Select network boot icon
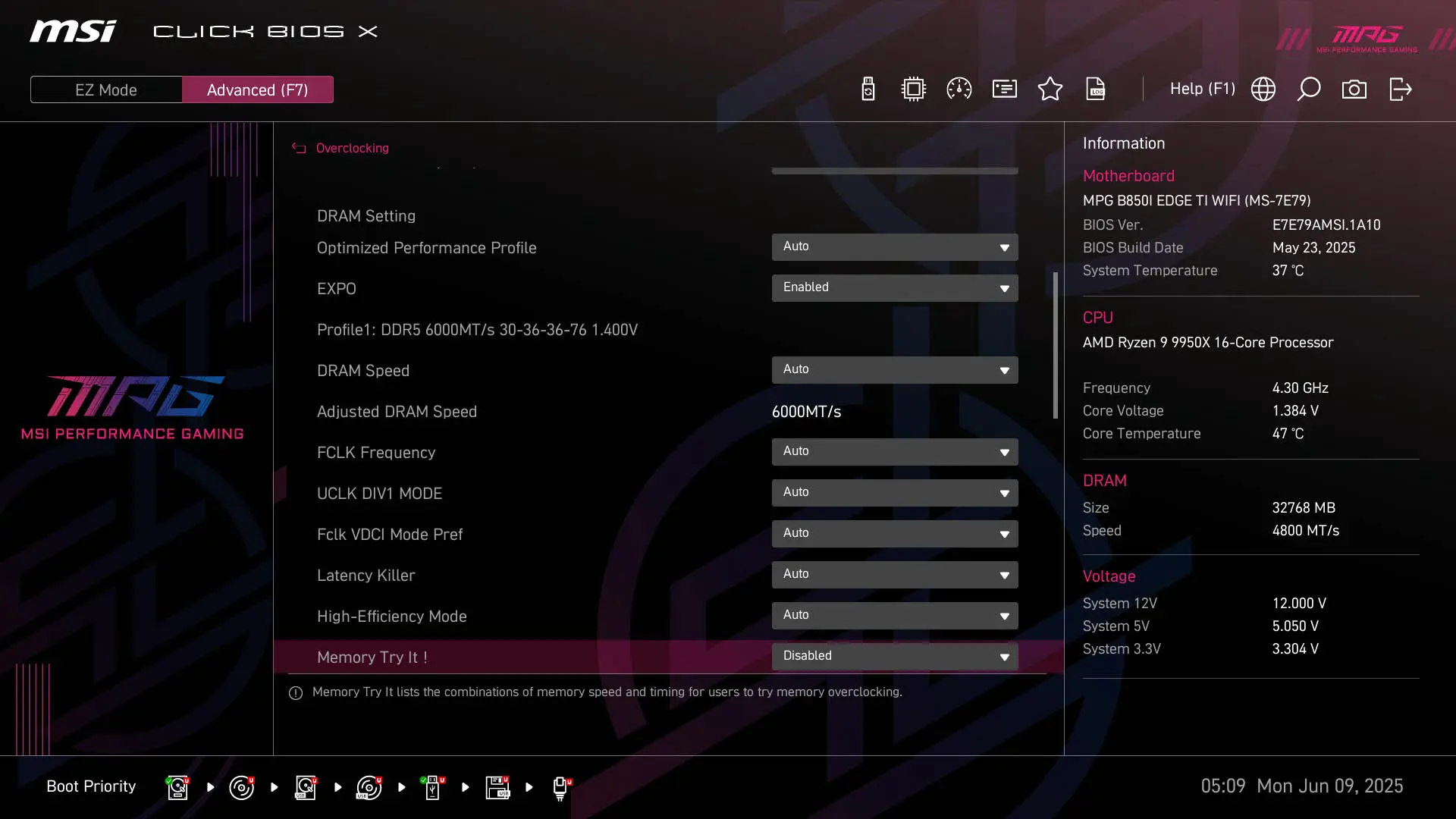 click(x=561, y=788)
